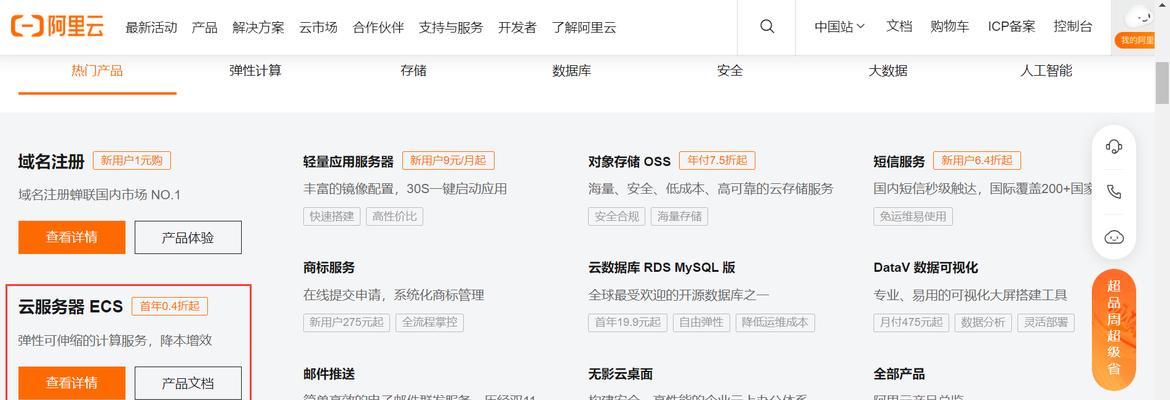Click the Alibaba Cloud logo
This screenshot has height=400, width=1170.
pos(57,27)
